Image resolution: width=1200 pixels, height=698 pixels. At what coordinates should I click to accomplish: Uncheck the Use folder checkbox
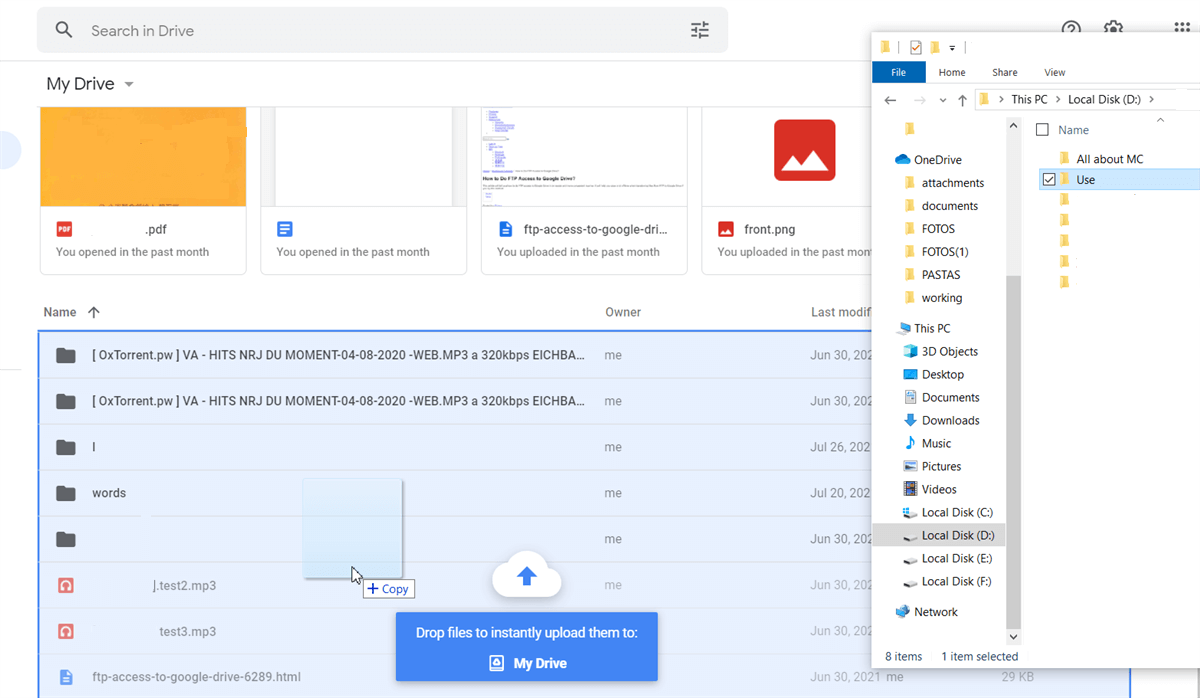1049,180
